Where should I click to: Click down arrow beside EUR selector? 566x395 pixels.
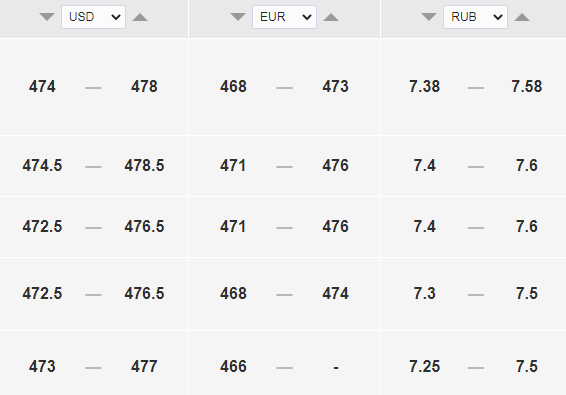(238, 17)
